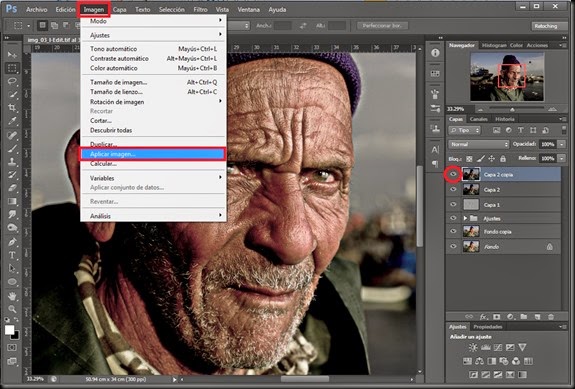The image size is (575, 389).
Task: Select the Crop tool
Action: pos(12,108)
